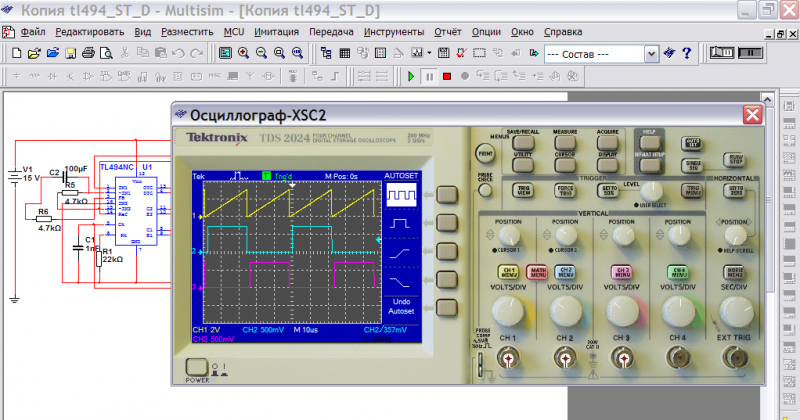Open print preview

(x=106, y=53)
